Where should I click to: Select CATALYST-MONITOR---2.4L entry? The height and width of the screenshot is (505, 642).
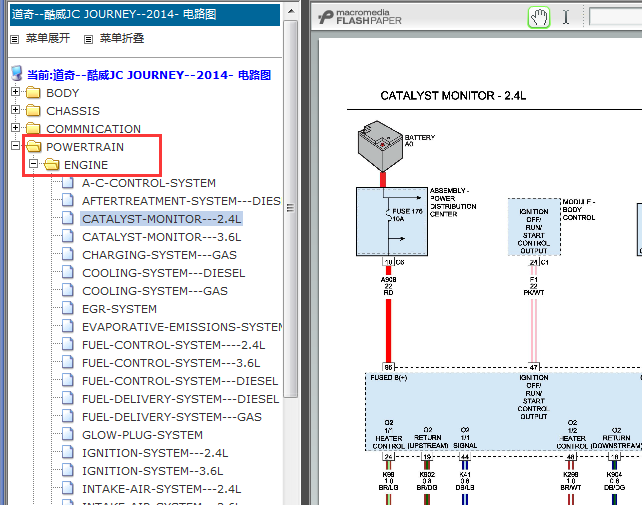pyautogui.click(x=161, y=219)
